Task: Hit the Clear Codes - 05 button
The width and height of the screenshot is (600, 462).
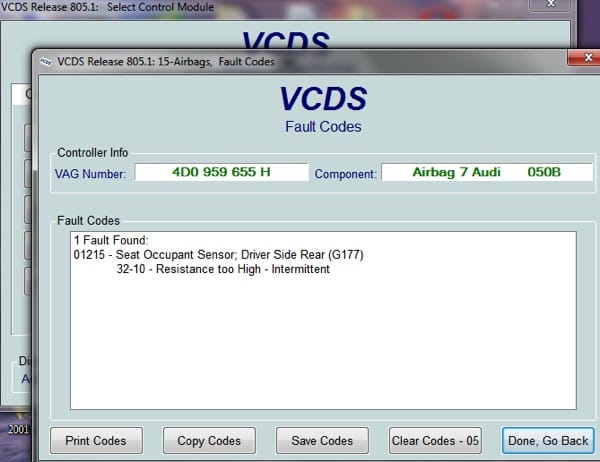Action: click(x=434, y=440)
